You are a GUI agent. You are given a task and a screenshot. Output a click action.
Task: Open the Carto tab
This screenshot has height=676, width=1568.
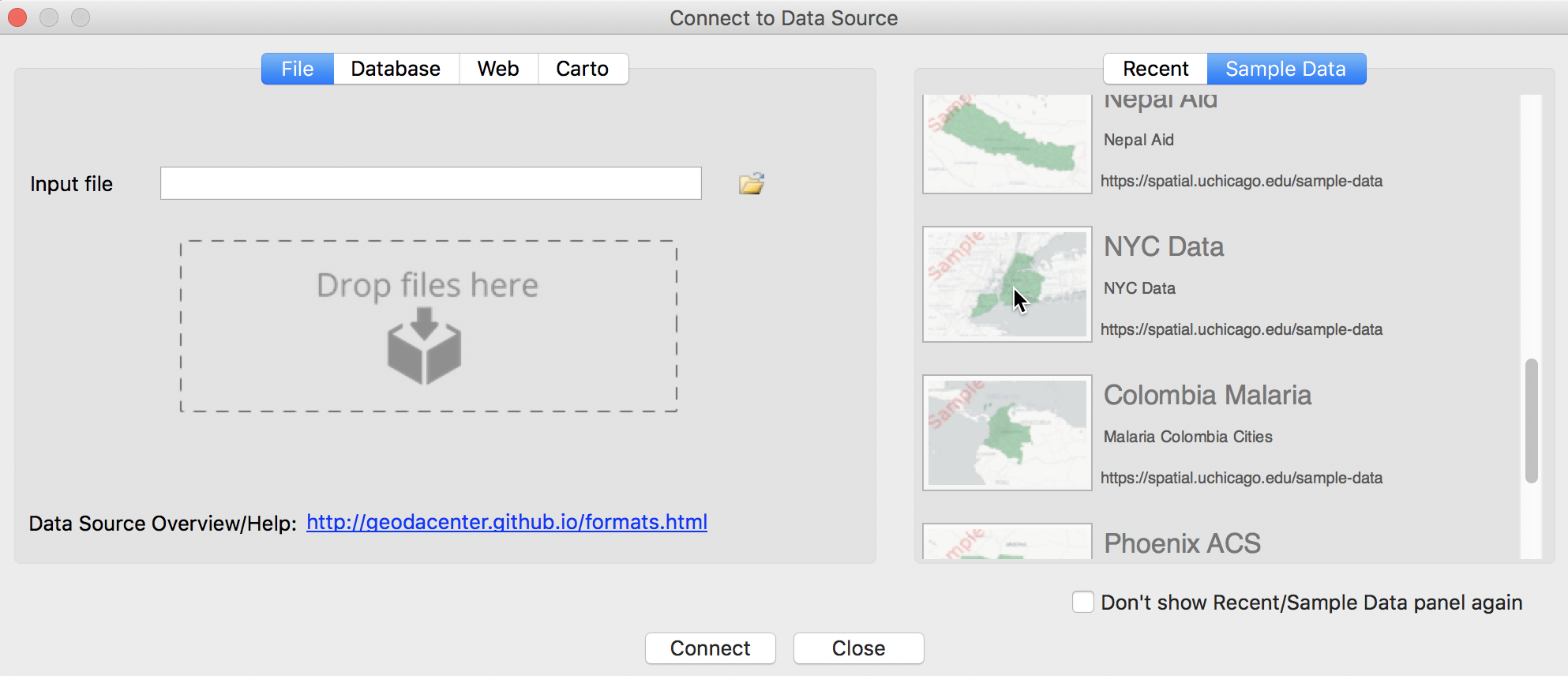click(x=583, y=69)
